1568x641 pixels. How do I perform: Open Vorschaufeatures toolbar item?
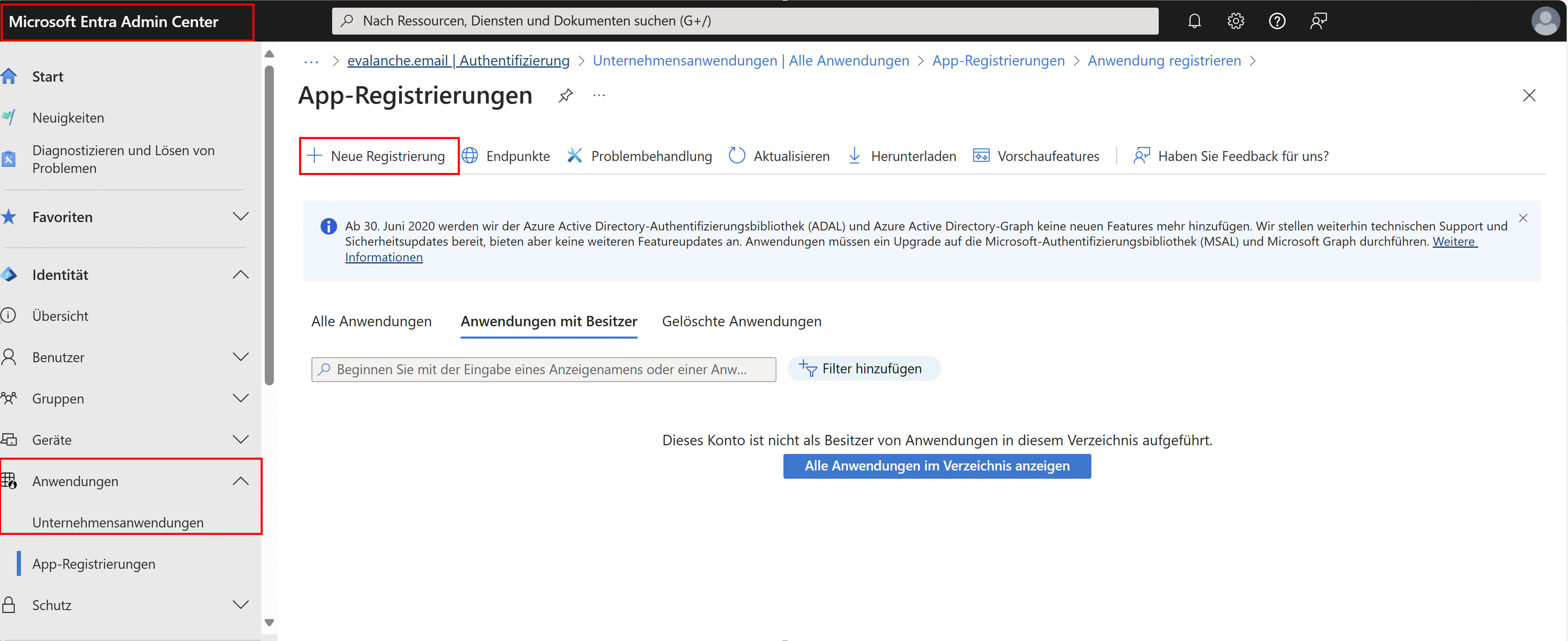1036,156
